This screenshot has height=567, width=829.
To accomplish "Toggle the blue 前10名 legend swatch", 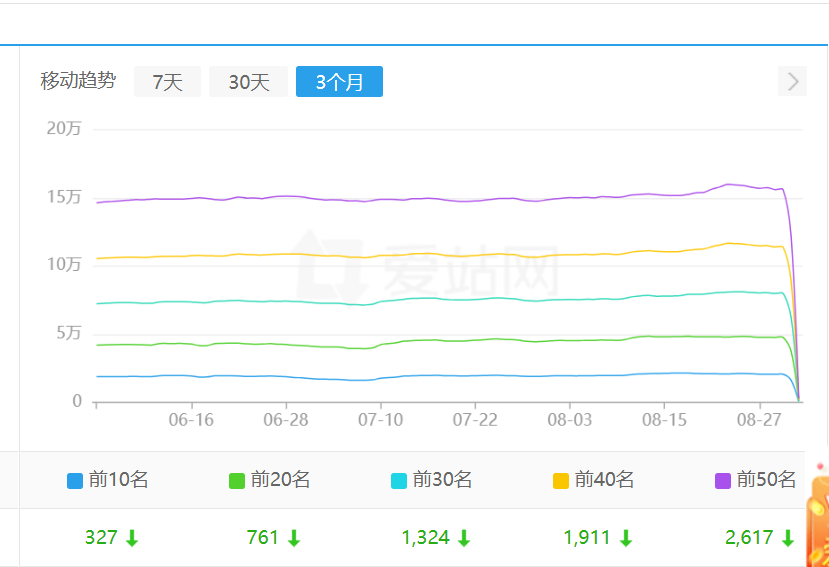I will click(75, 480).
